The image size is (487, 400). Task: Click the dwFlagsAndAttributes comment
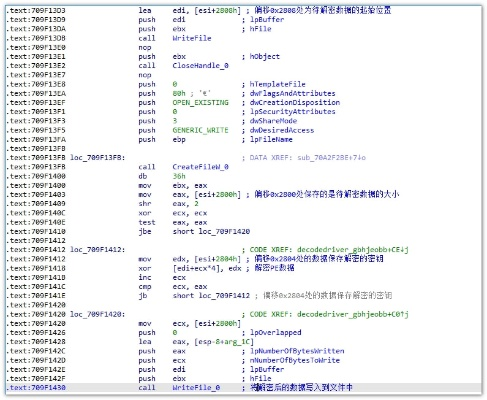(292, 93)
